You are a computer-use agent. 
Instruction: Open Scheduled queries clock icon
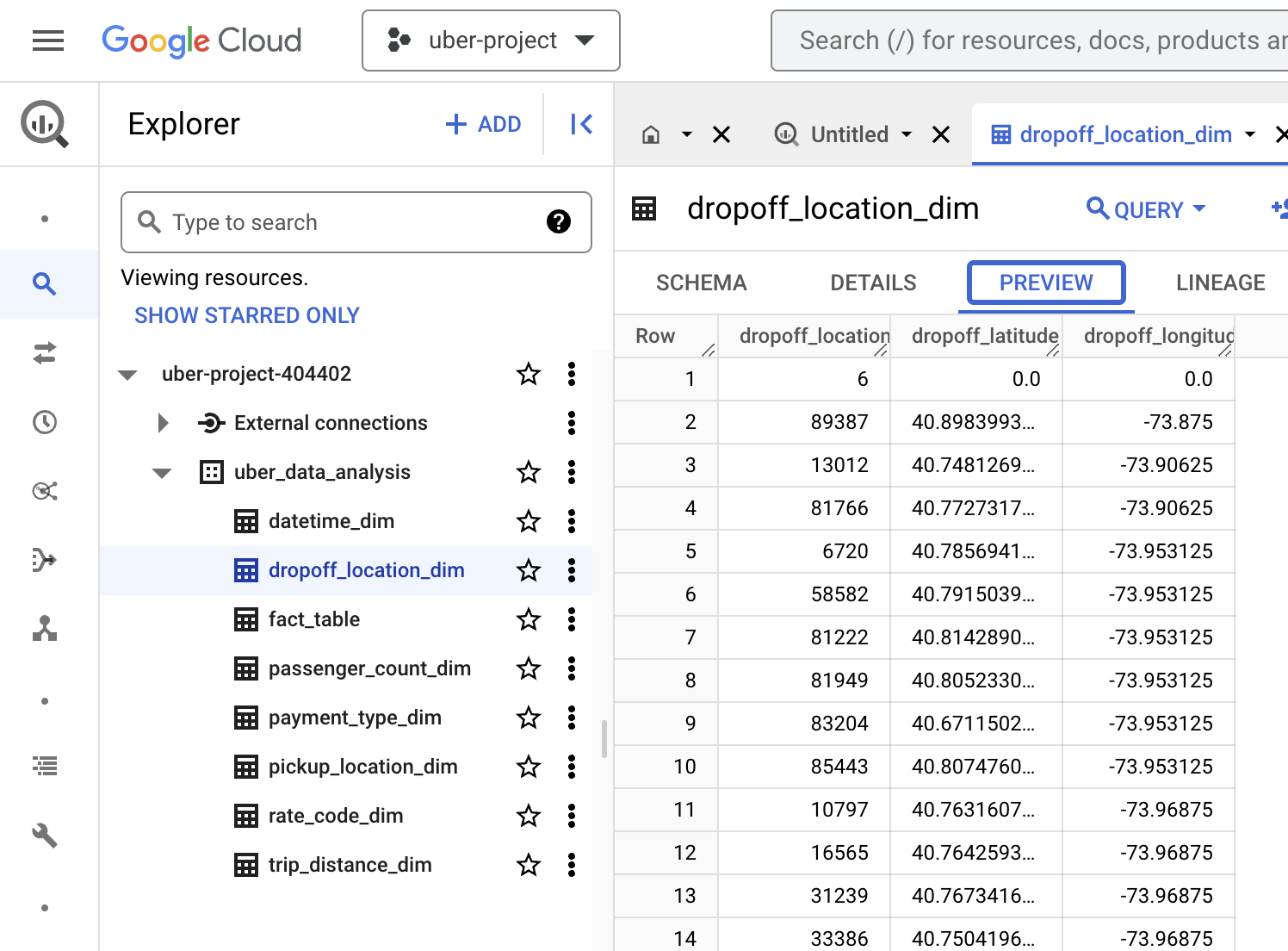pyautogui.click(x=45, y=422)
